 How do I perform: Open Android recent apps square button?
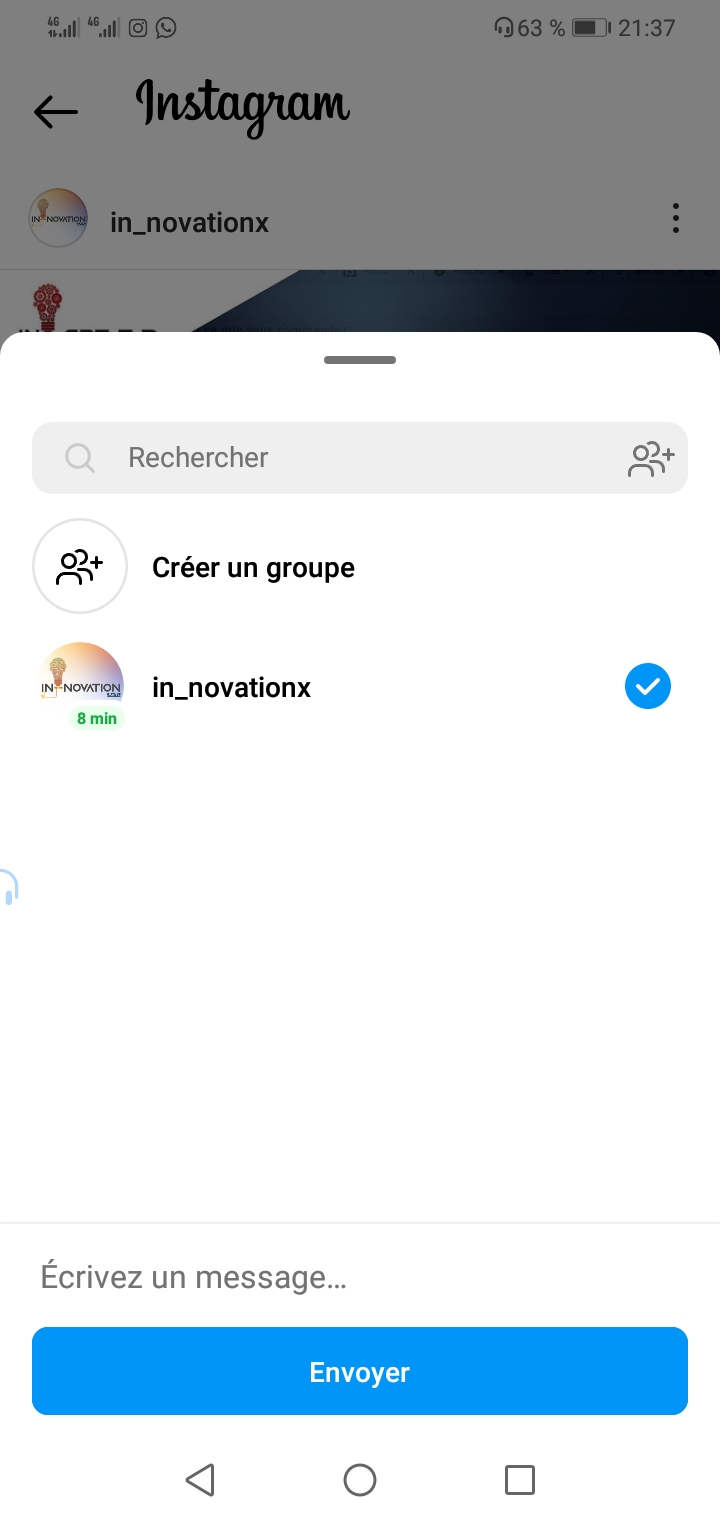519,1479
